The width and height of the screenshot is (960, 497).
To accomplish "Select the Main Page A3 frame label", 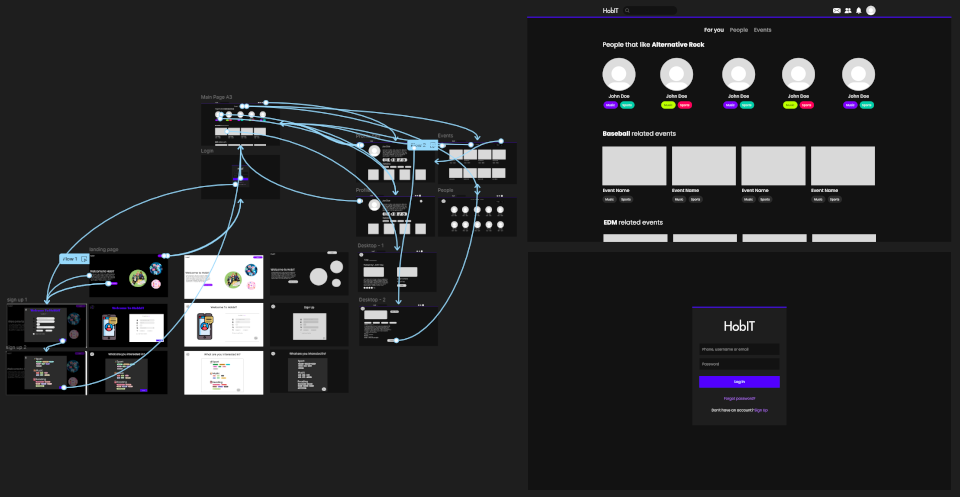I will 216,97.
